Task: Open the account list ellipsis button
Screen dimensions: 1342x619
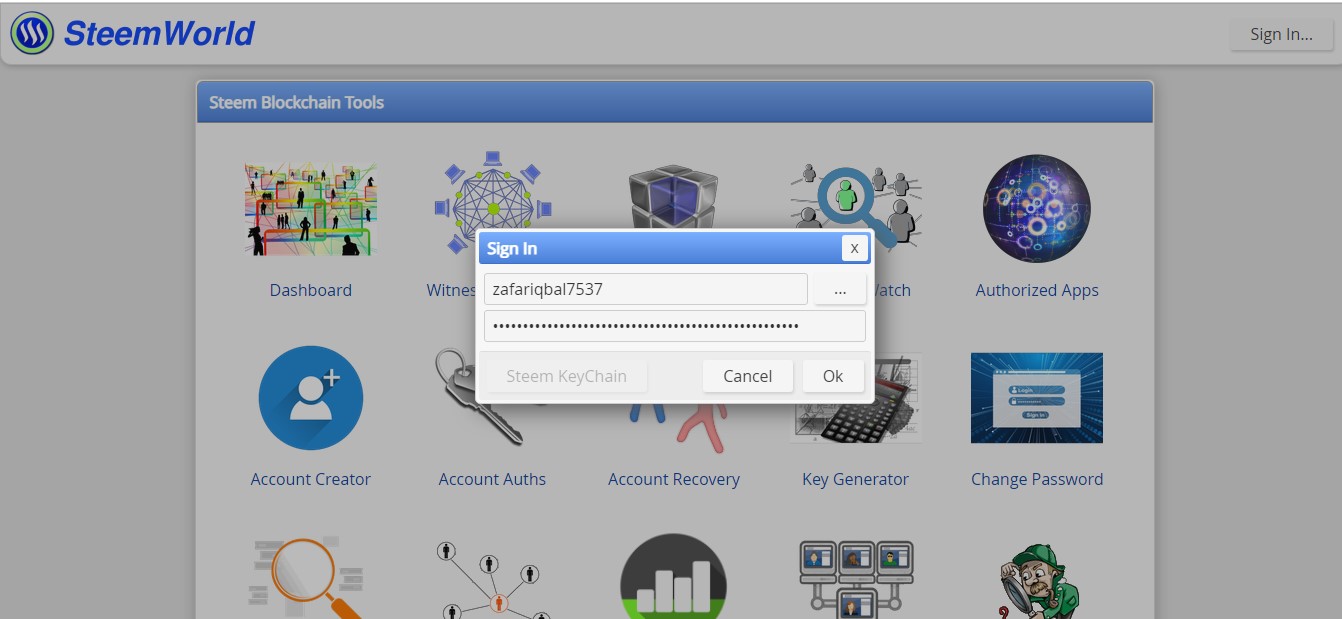Action: [x=840, y=289]
